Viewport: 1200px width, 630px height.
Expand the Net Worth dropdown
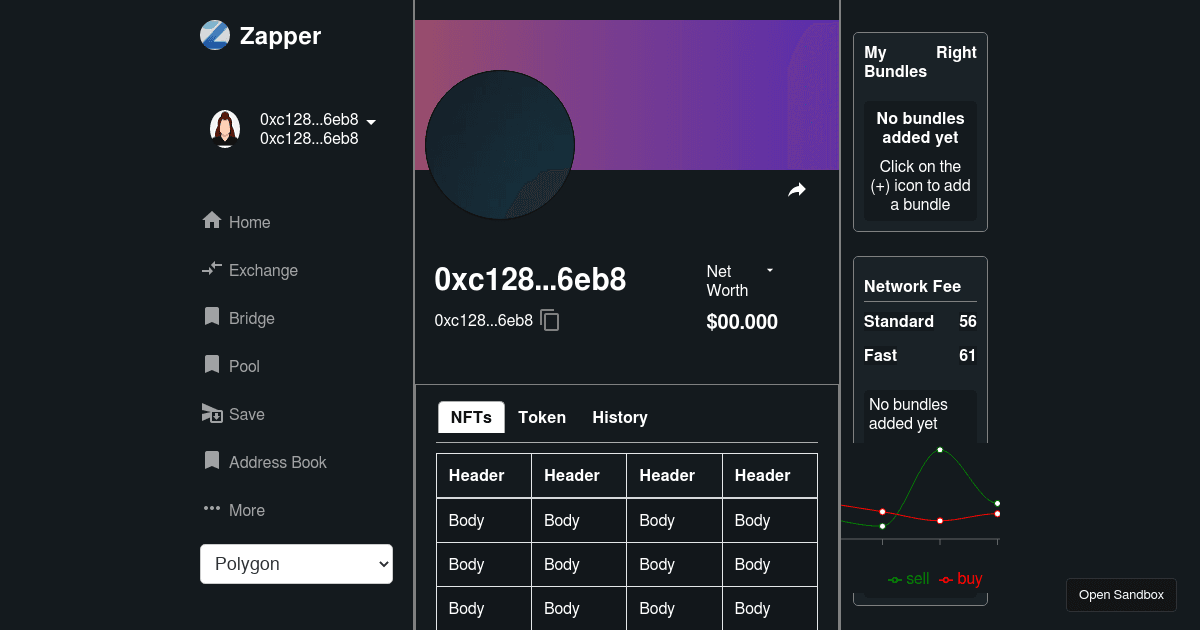769,269
